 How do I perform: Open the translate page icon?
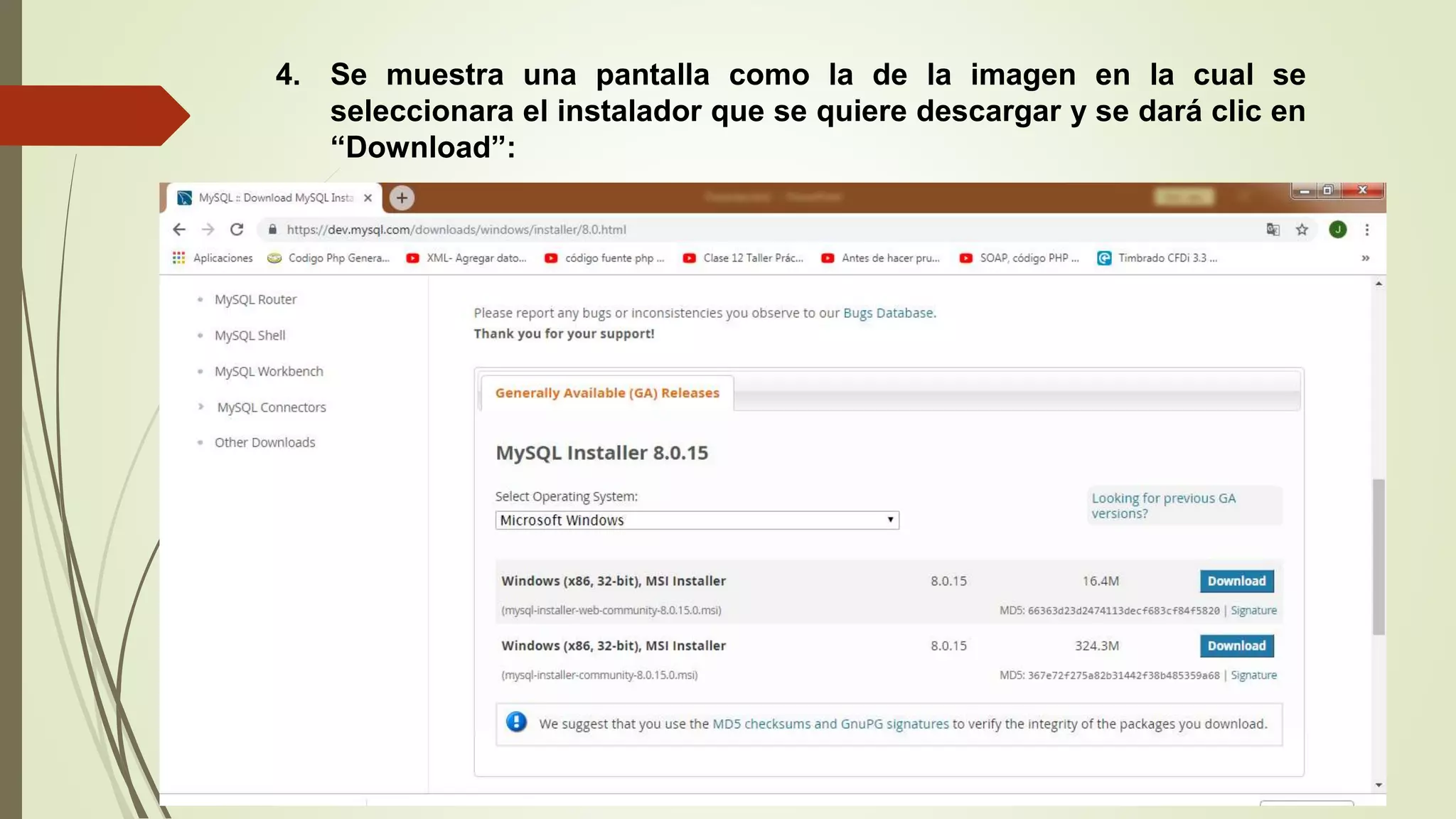point(1273,230)
